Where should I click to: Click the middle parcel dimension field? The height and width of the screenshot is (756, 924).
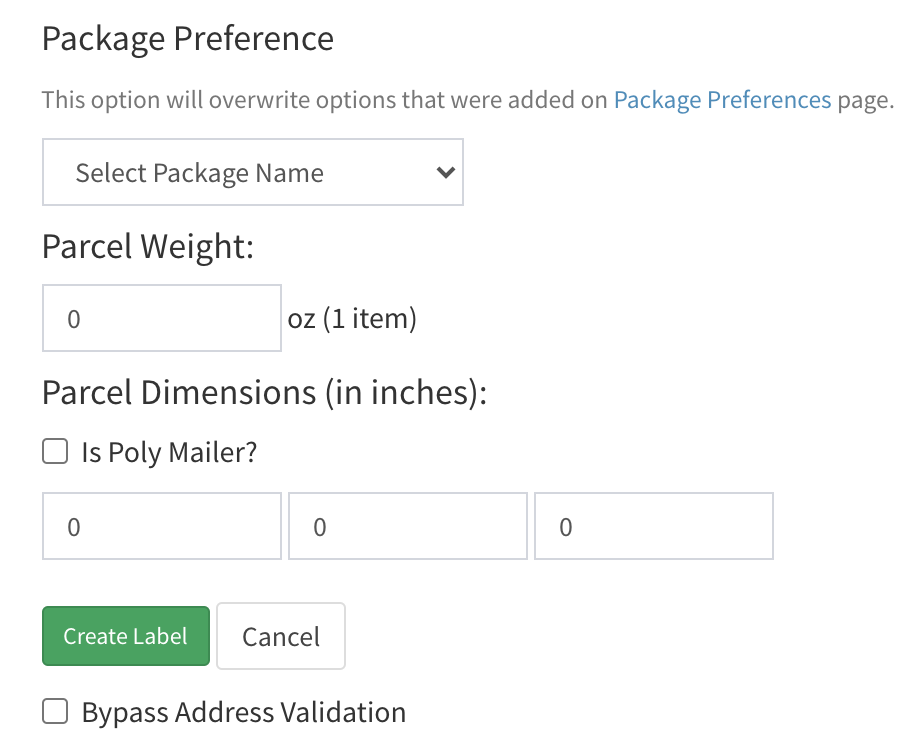tap(408, 526)
